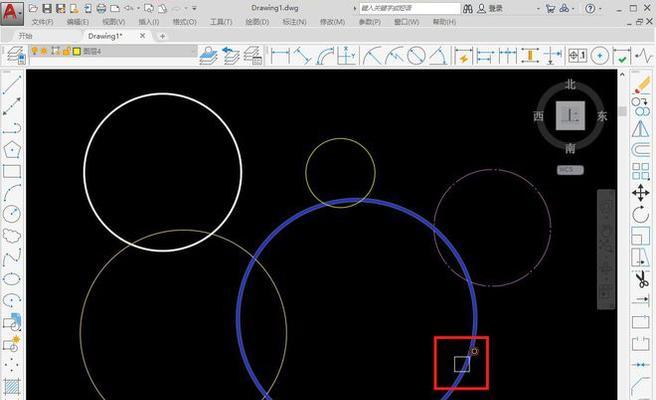
Task: Toggle the layer freeze sun icon
Action: 44,51
